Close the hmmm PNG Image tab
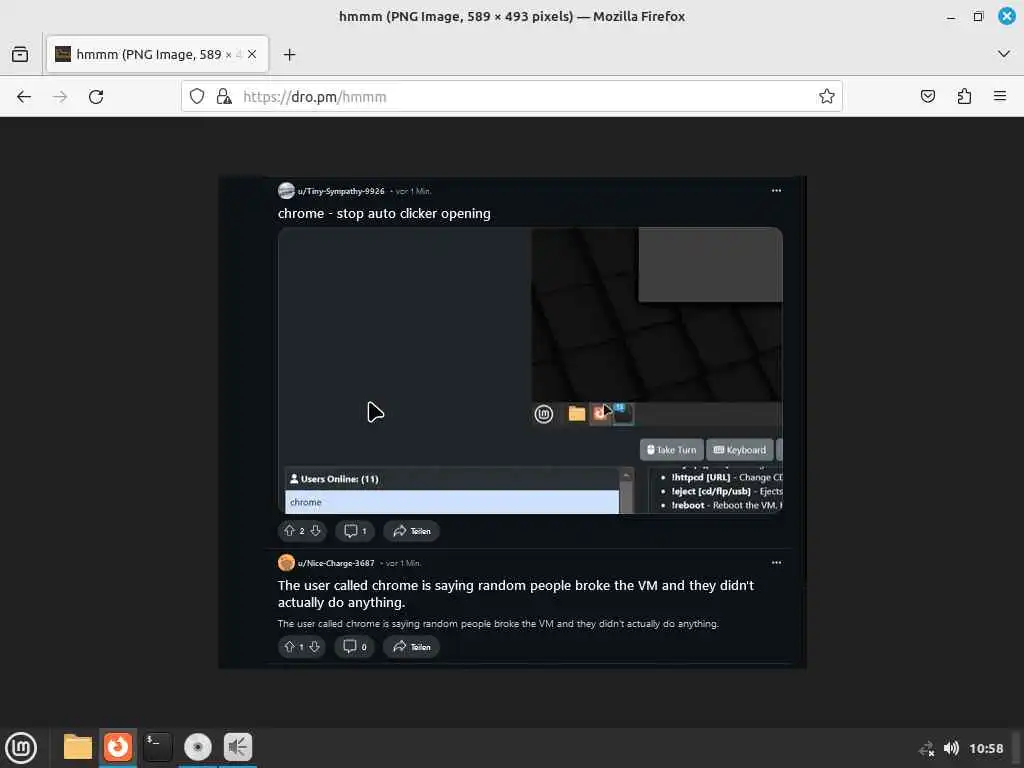Viewport: 1024px width, 768px height. coord(252,54)
